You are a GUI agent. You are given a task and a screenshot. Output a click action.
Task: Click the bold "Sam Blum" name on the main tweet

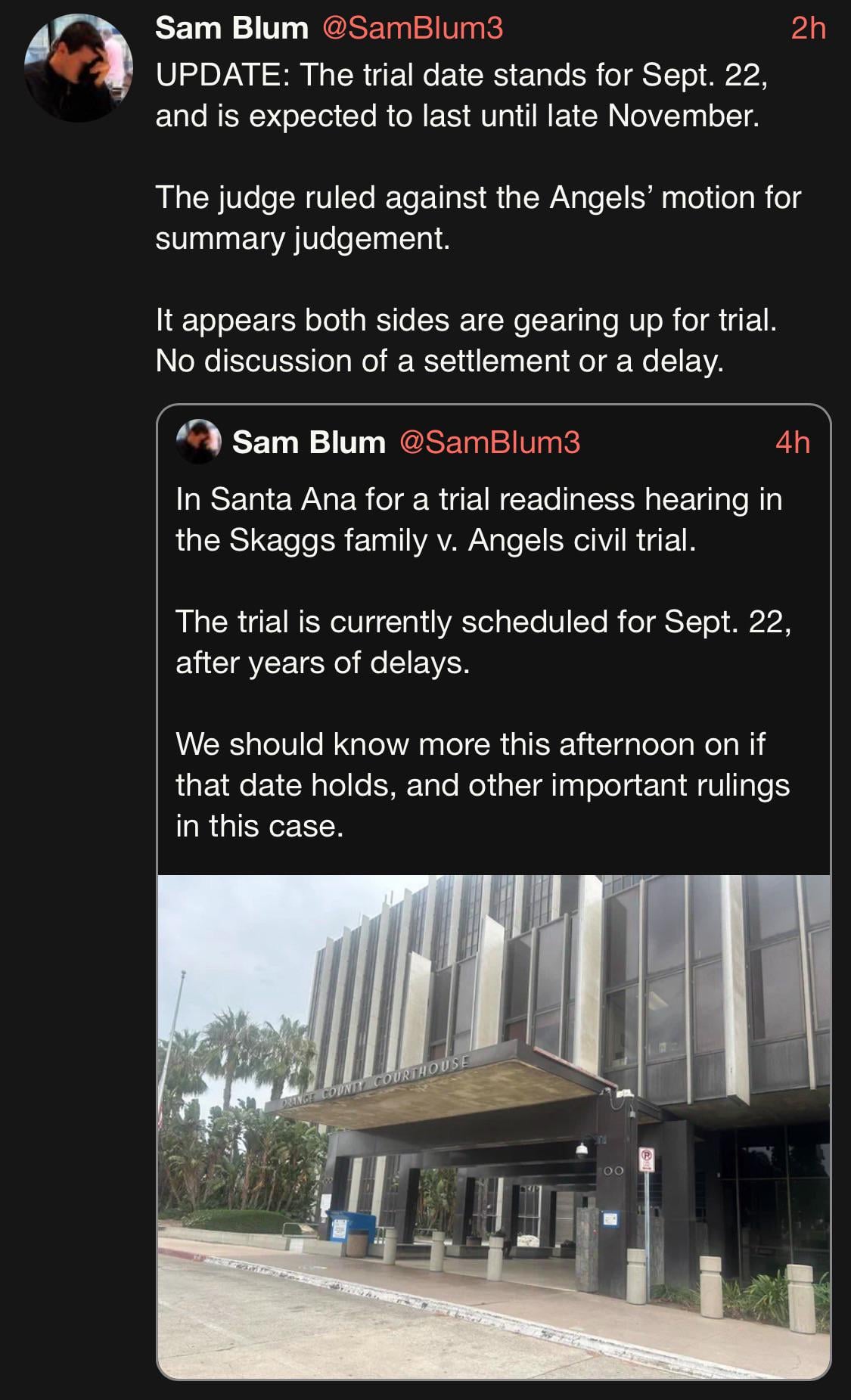click(231, 28)
